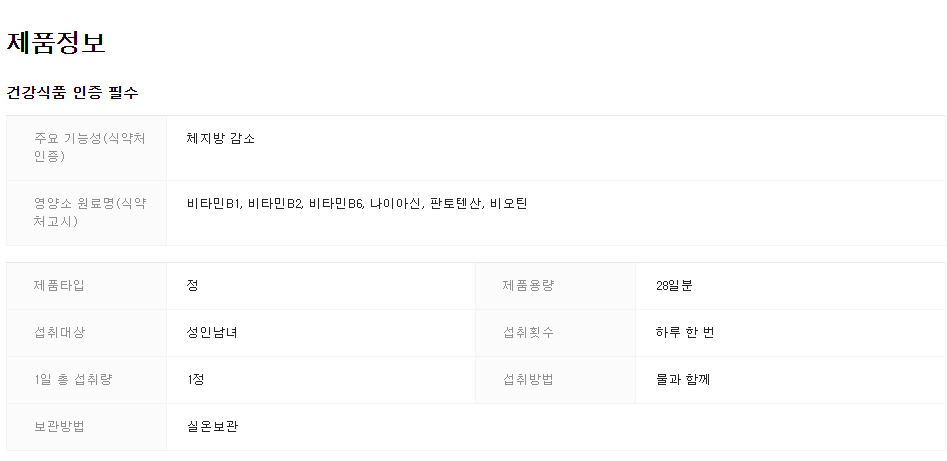Select the 실온보관 storage value
This screenshot has height=461, width=947.
point(211,426)
